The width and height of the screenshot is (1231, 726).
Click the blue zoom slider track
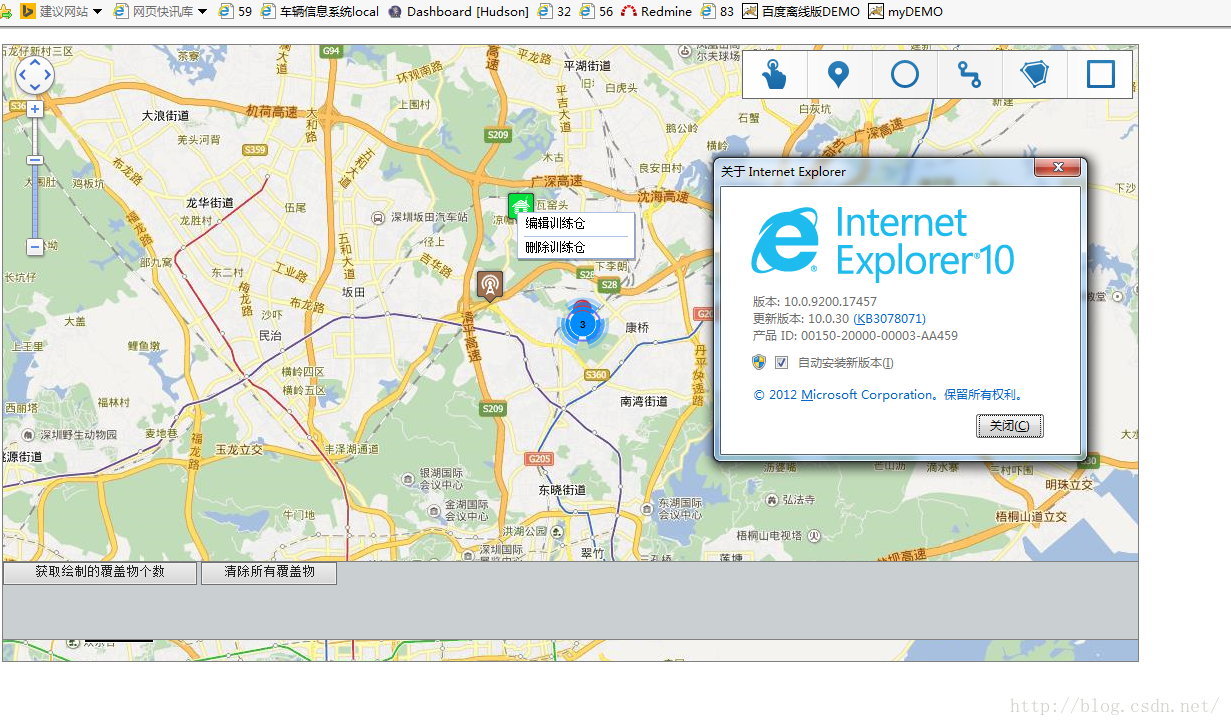tap(35, 201)
